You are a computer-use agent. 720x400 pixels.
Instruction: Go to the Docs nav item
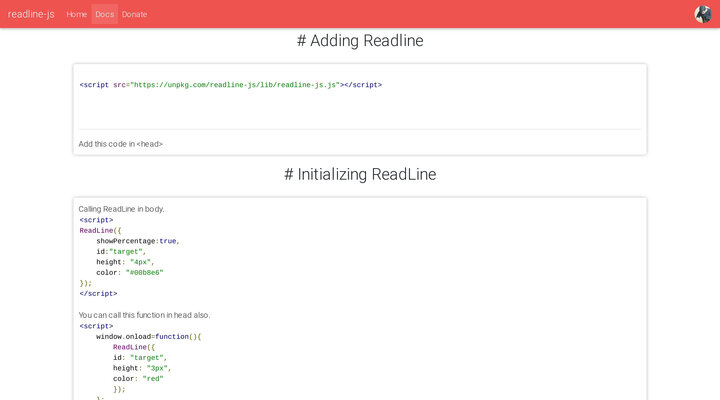(x=105, y=14)
